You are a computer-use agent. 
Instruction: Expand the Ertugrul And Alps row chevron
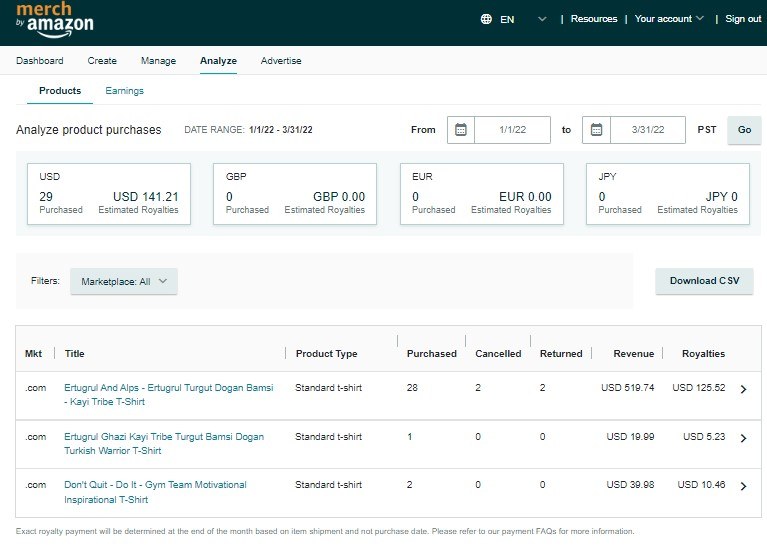point(744,389)
